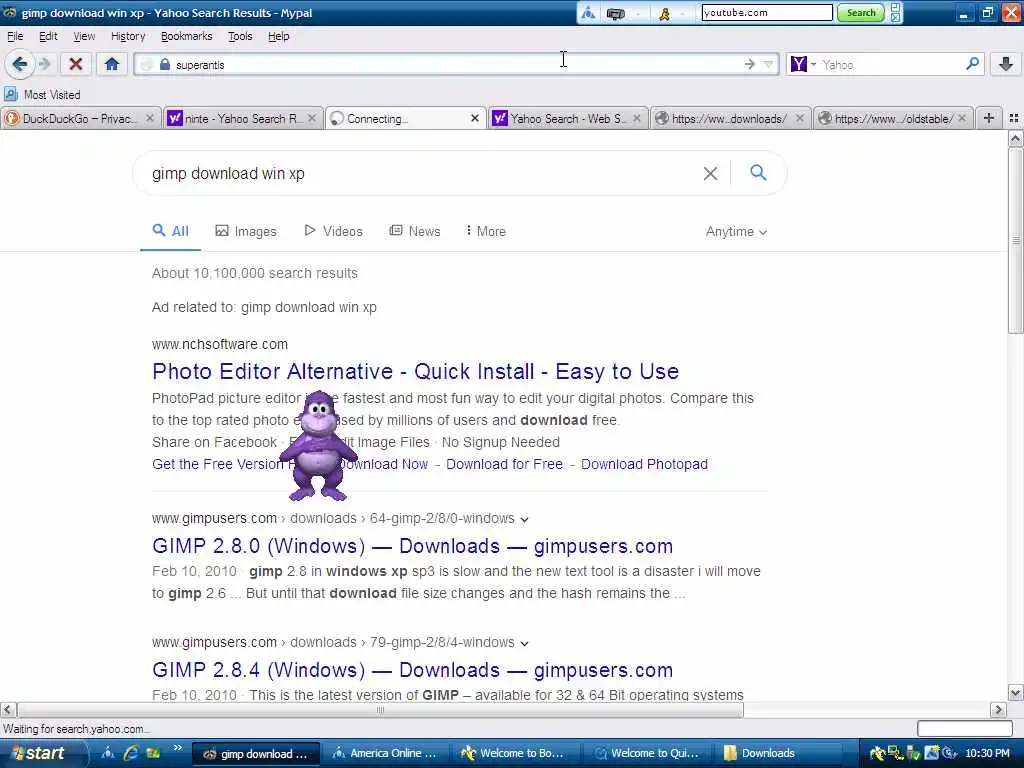This screenshot has width=1024, height=768.
Task: Stop loading with the red X button
Action: [76, 64]
